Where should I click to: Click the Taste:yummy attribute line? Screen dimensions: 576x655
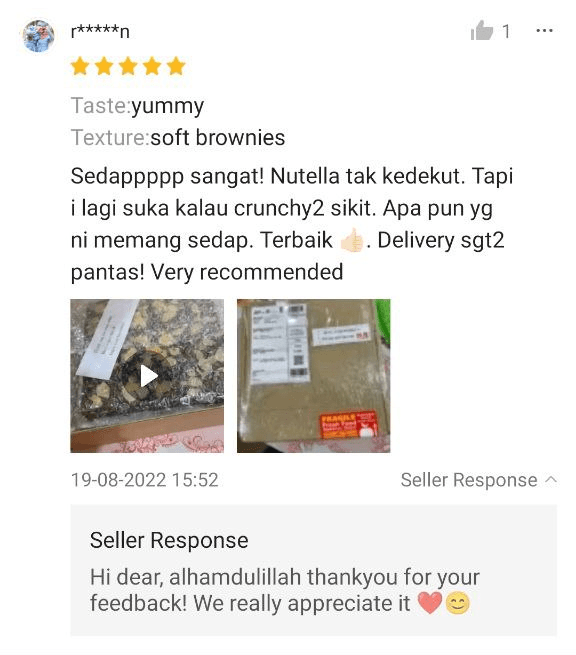point(137,106)
